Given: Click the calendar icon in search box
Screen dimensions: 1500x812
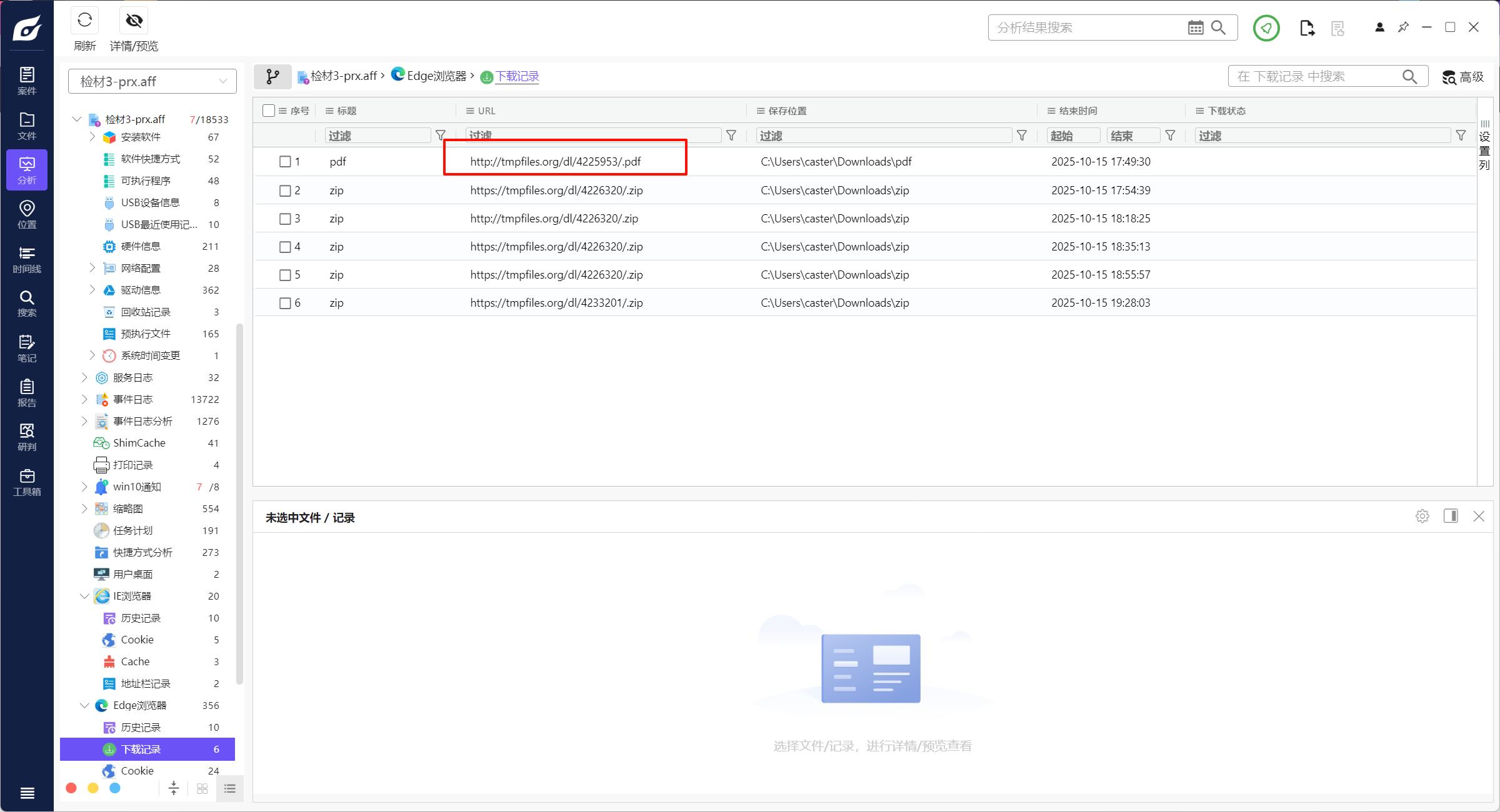Looking at the screenshot, I should pos(1195,27).
